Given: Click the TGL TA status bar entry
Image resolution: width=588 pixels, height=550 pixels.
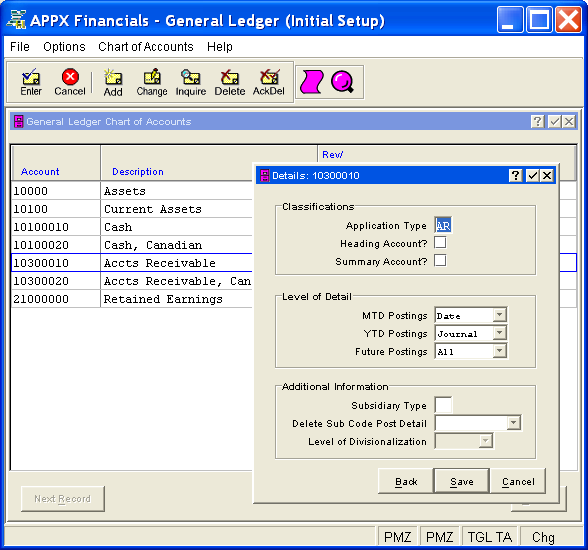Looking at the screenshot, I should pyautogui.click(x=490, y=537).
